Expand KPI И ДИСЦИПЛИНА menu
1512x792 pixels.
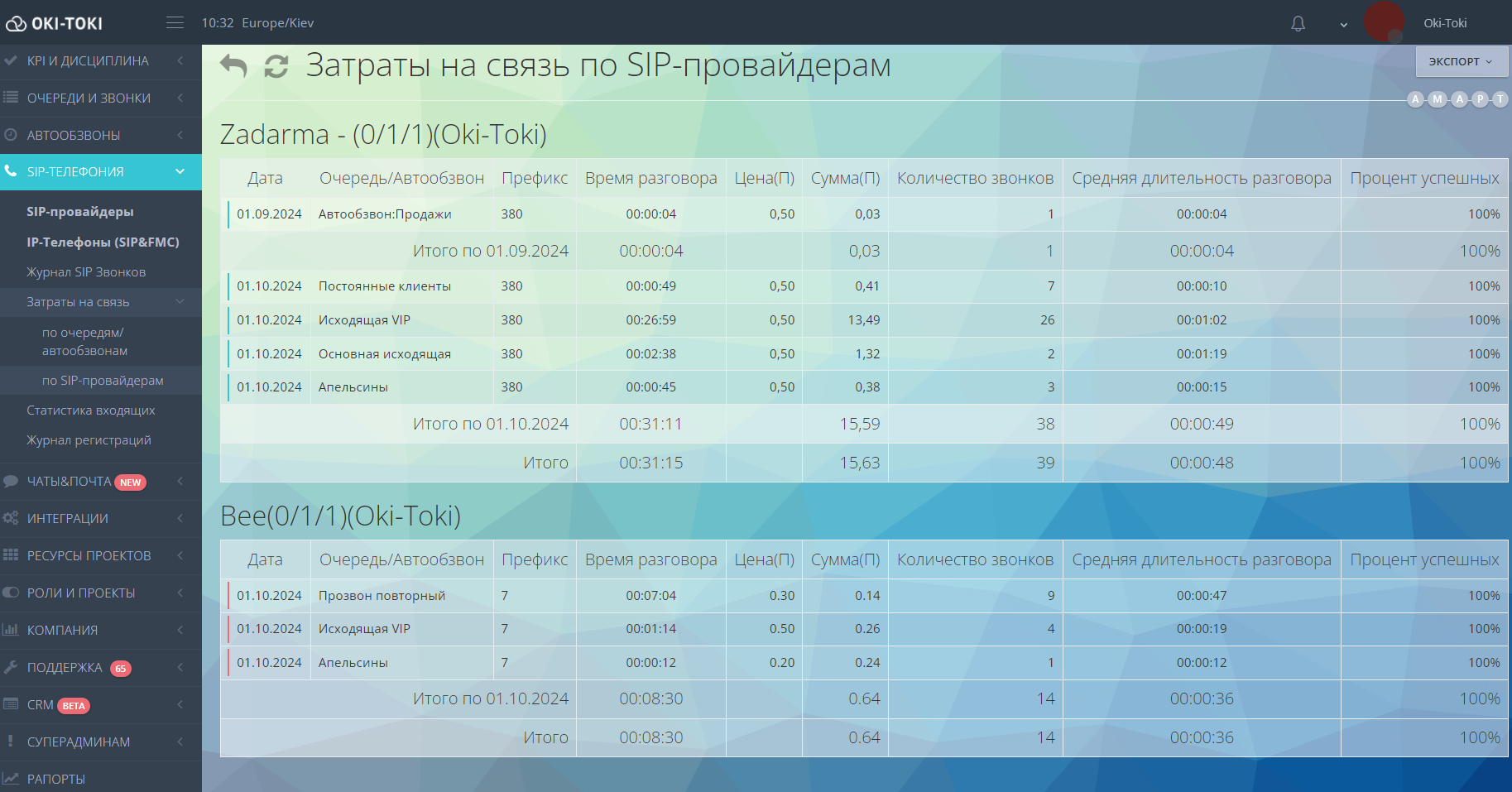click(x=101, y=61)
